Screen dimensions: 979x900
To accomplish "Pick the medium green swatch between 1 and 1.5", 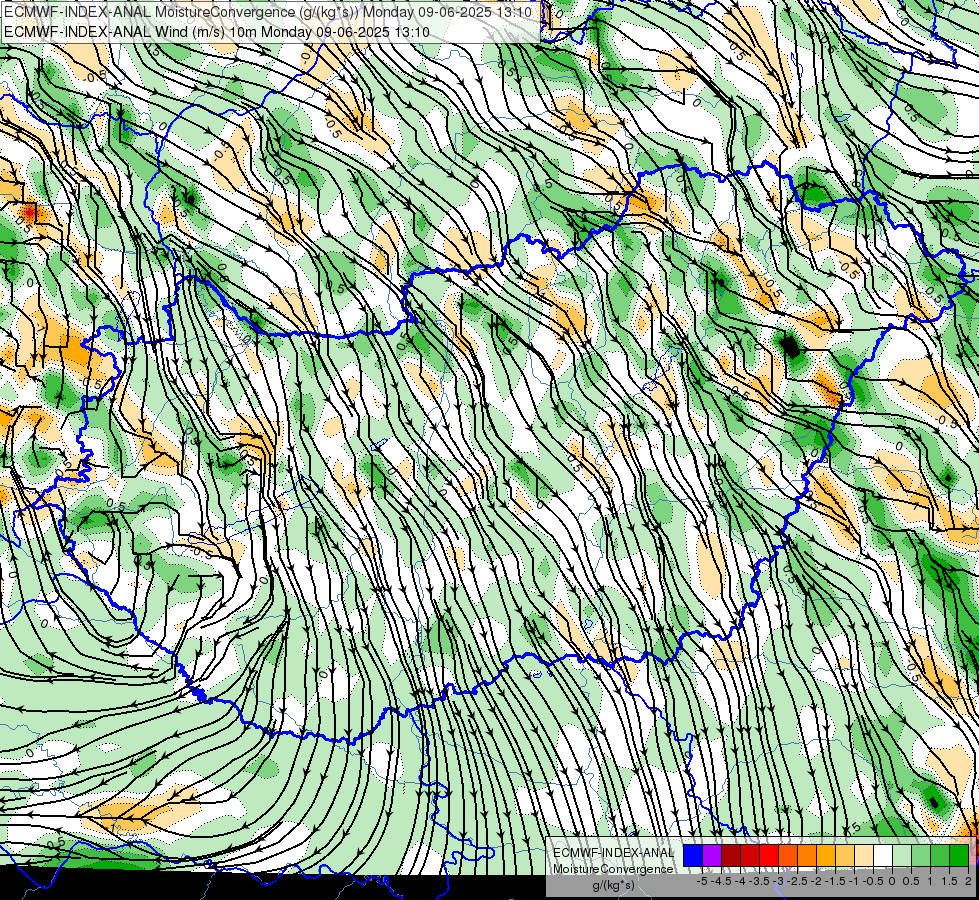I will click(x=940, y=856).
